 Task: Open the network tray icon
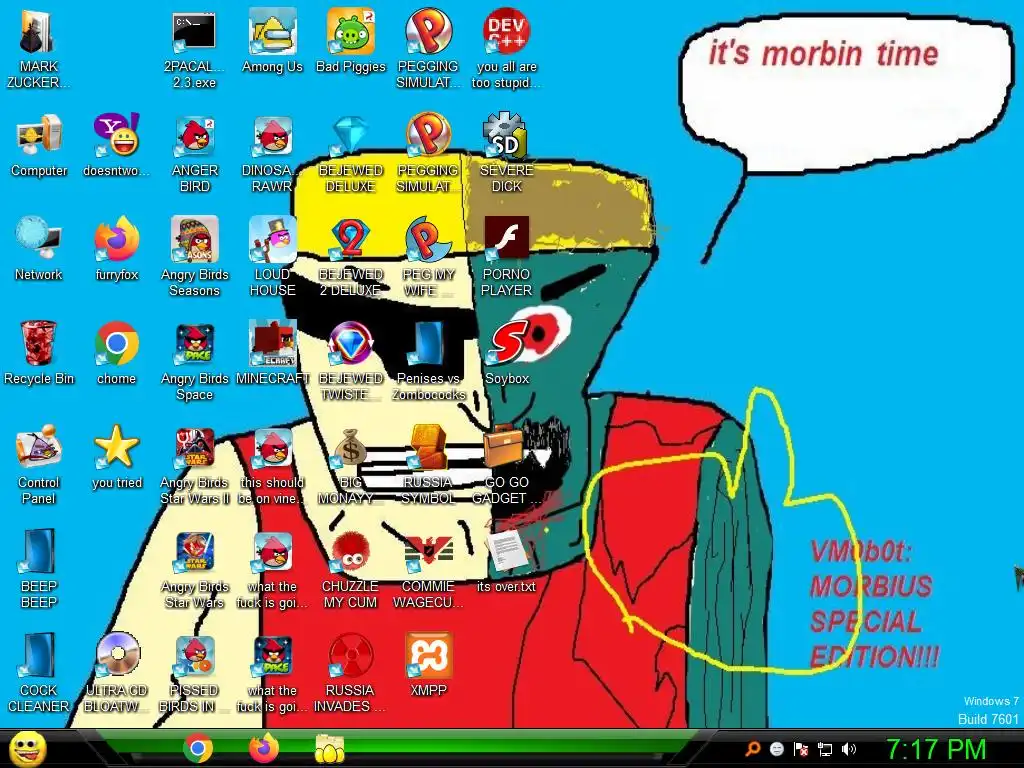point(825,748)
